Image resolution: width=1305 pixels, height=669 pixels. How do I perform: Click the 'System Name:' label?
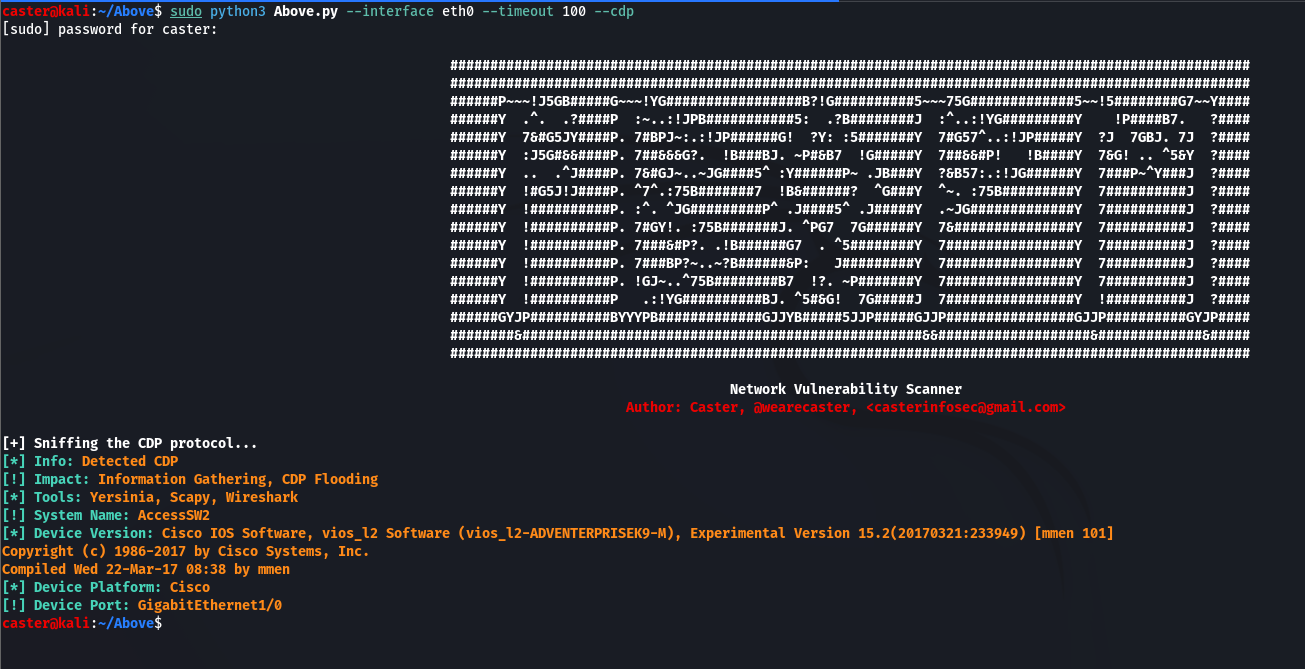[82, 515]
